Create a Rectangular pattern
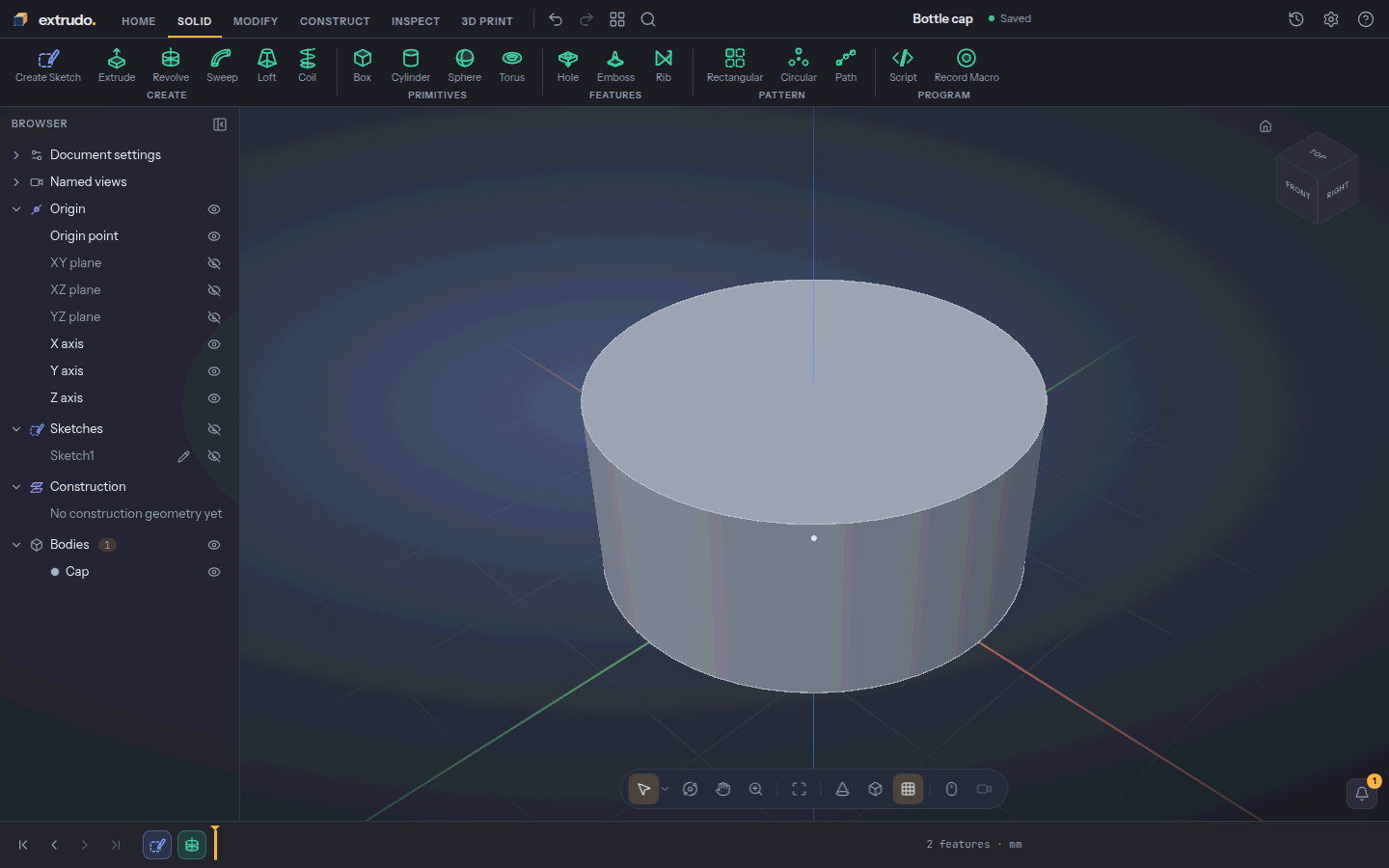Image resolution: width=1389 pixels, height=868 pixels. tap(735, 66)
